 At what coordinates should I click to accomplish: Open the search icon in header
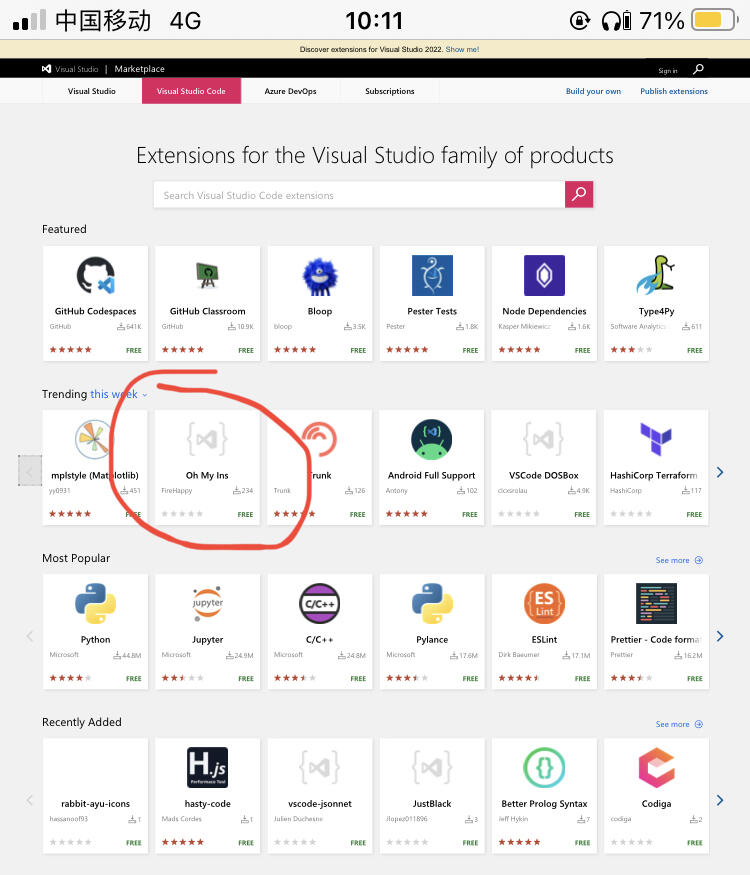click(x=698, y=69)
